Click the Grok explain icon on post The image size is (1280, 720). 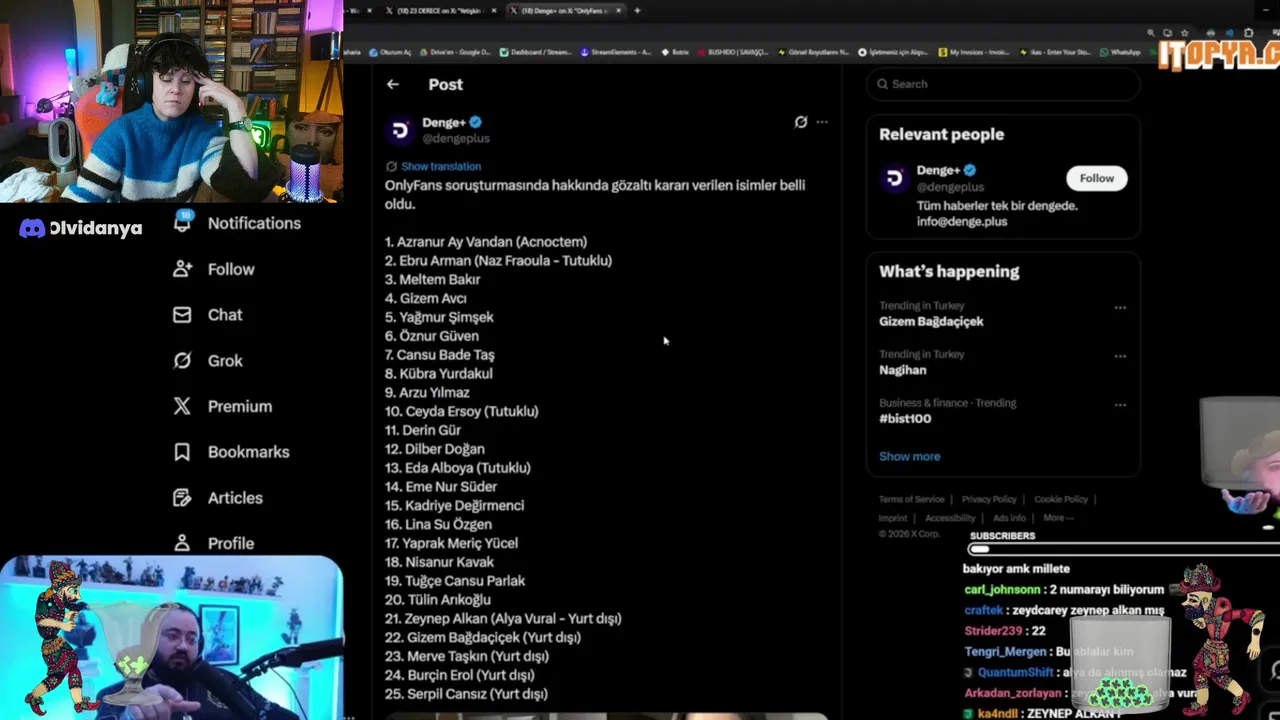click(801, 122)
